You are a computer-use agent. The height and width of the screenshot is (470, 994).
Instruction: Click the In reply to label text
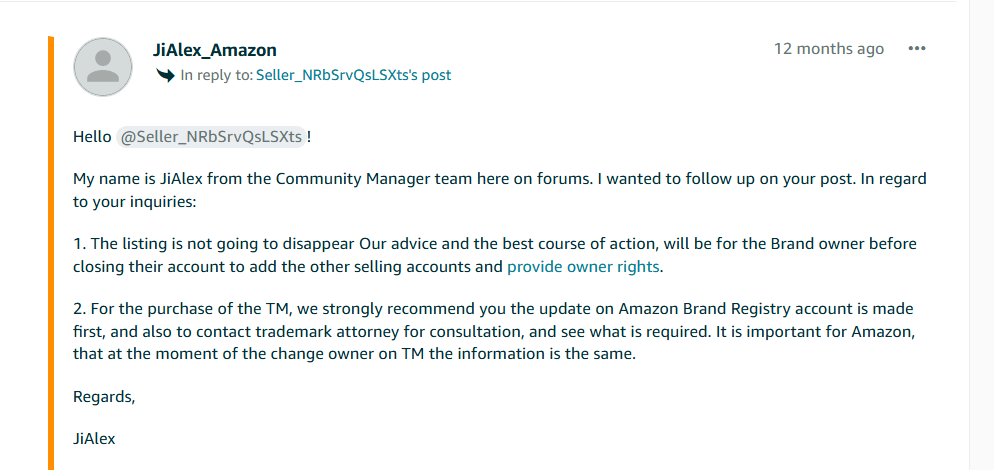coord(217,75)
